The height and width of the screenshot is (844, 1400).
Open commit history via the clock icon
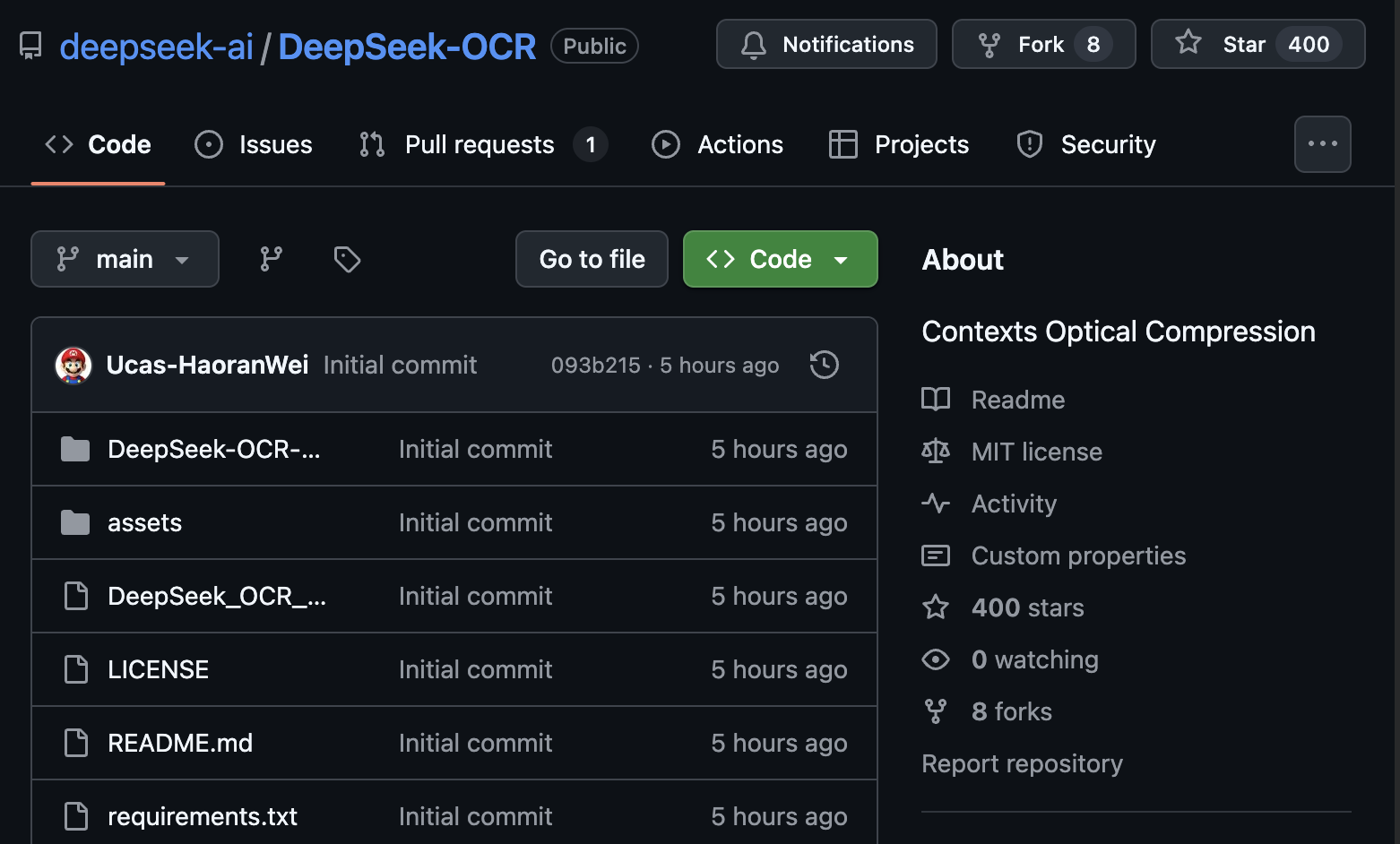click(x=824, y=365)
